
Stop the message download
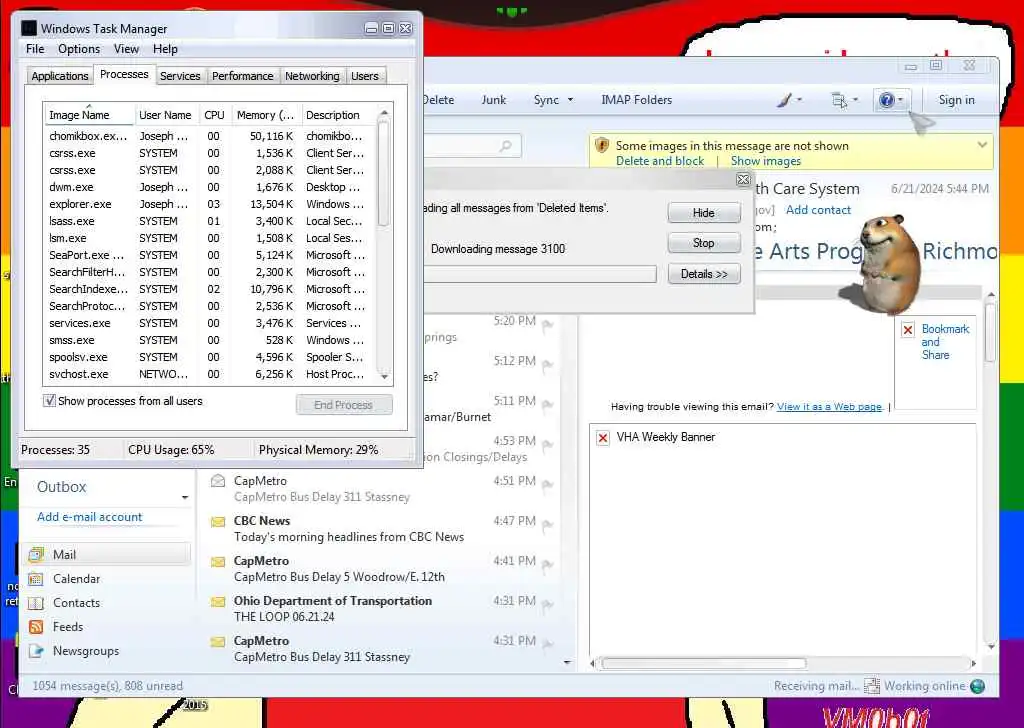click(703, 243)
